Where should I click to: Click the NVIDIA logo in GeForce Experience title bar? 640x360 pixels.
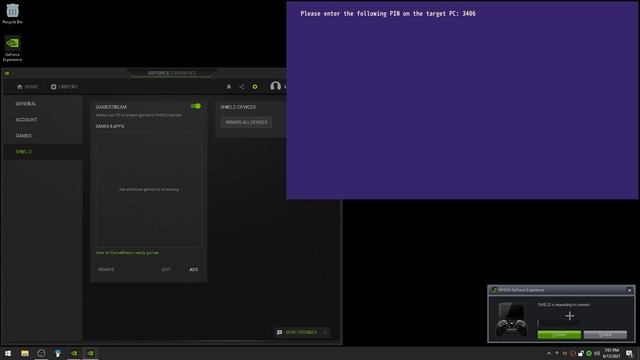7,73
